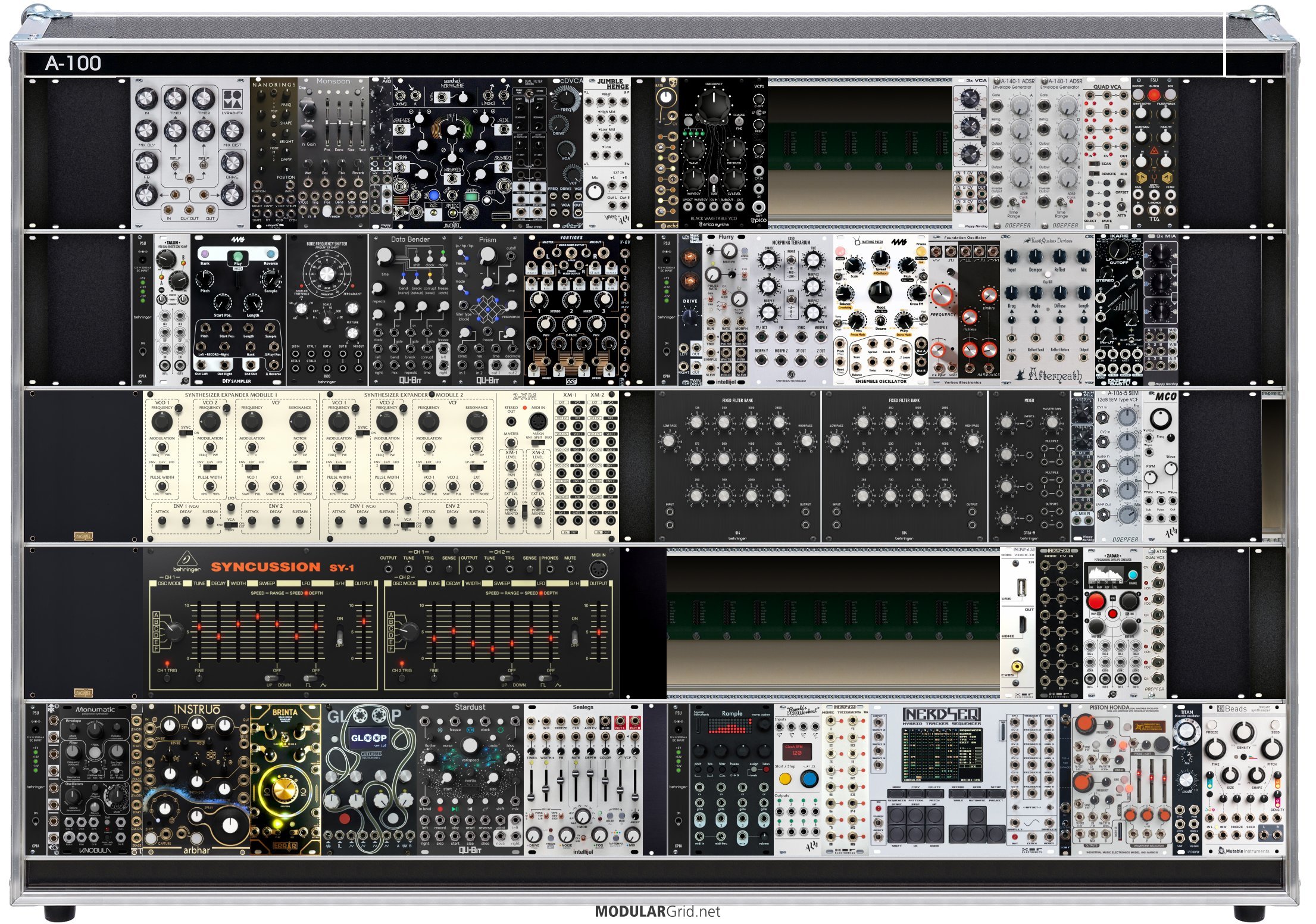Click the yellow Start/Stop button on Pamela's Pro Workout
Screen dimensions: 1316x924
(785, 779)
